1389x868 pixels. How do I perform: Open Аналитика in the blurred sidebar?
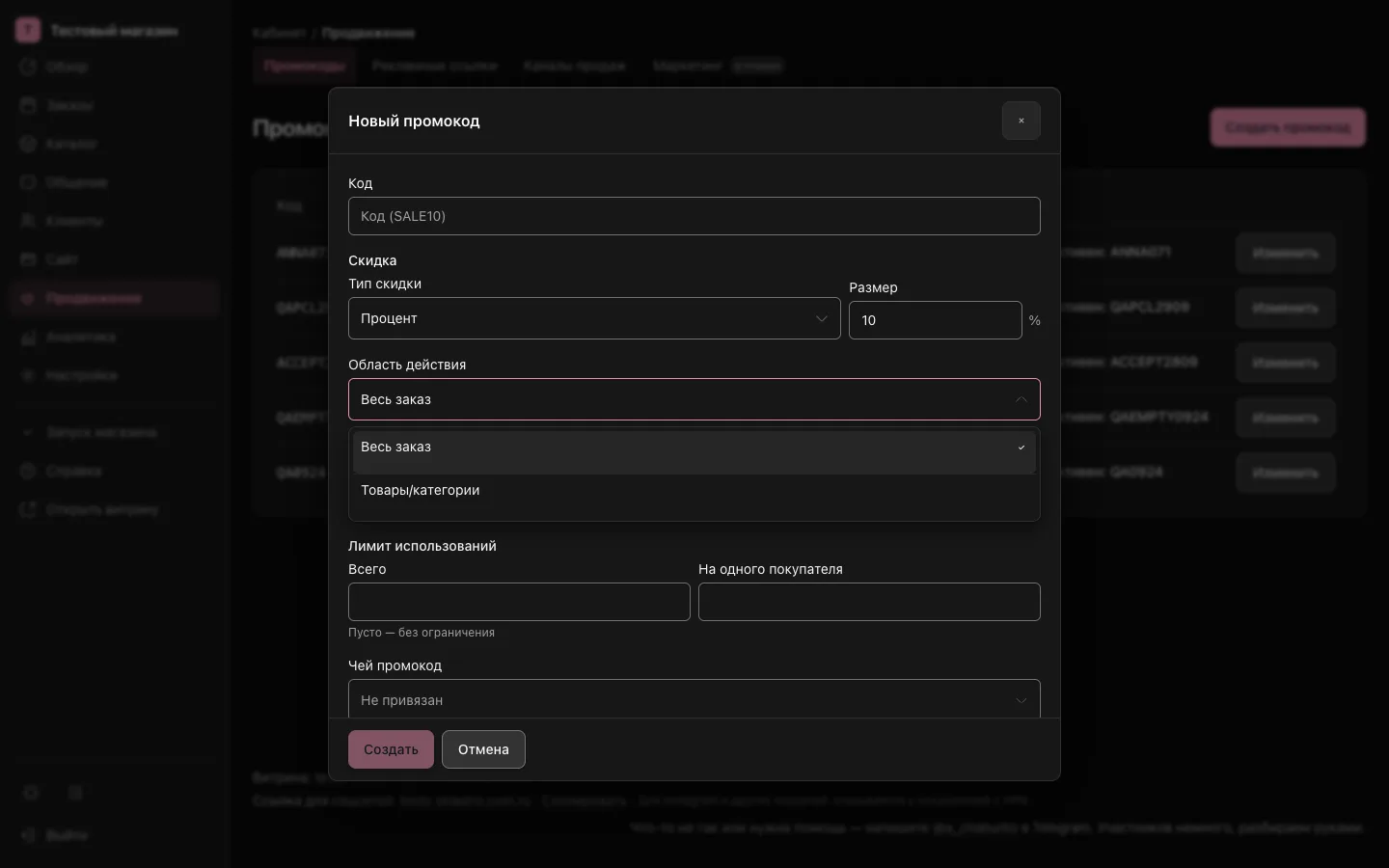point(115,337)
